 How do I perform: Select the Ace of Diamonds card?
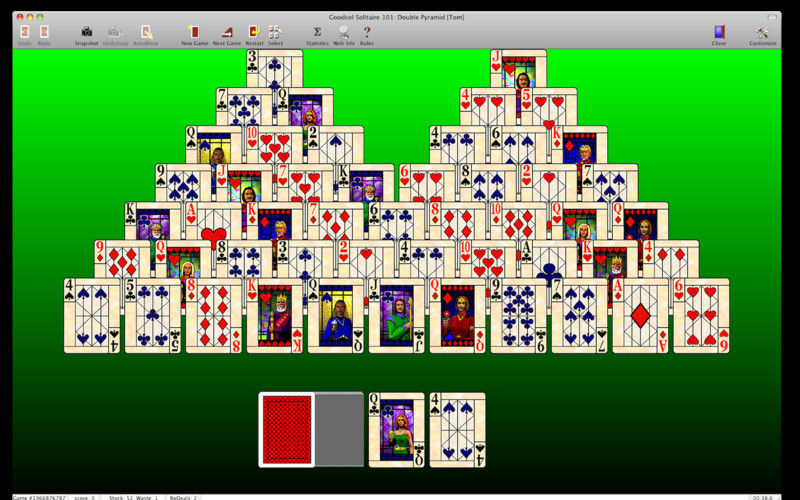(x=640, y=316)
